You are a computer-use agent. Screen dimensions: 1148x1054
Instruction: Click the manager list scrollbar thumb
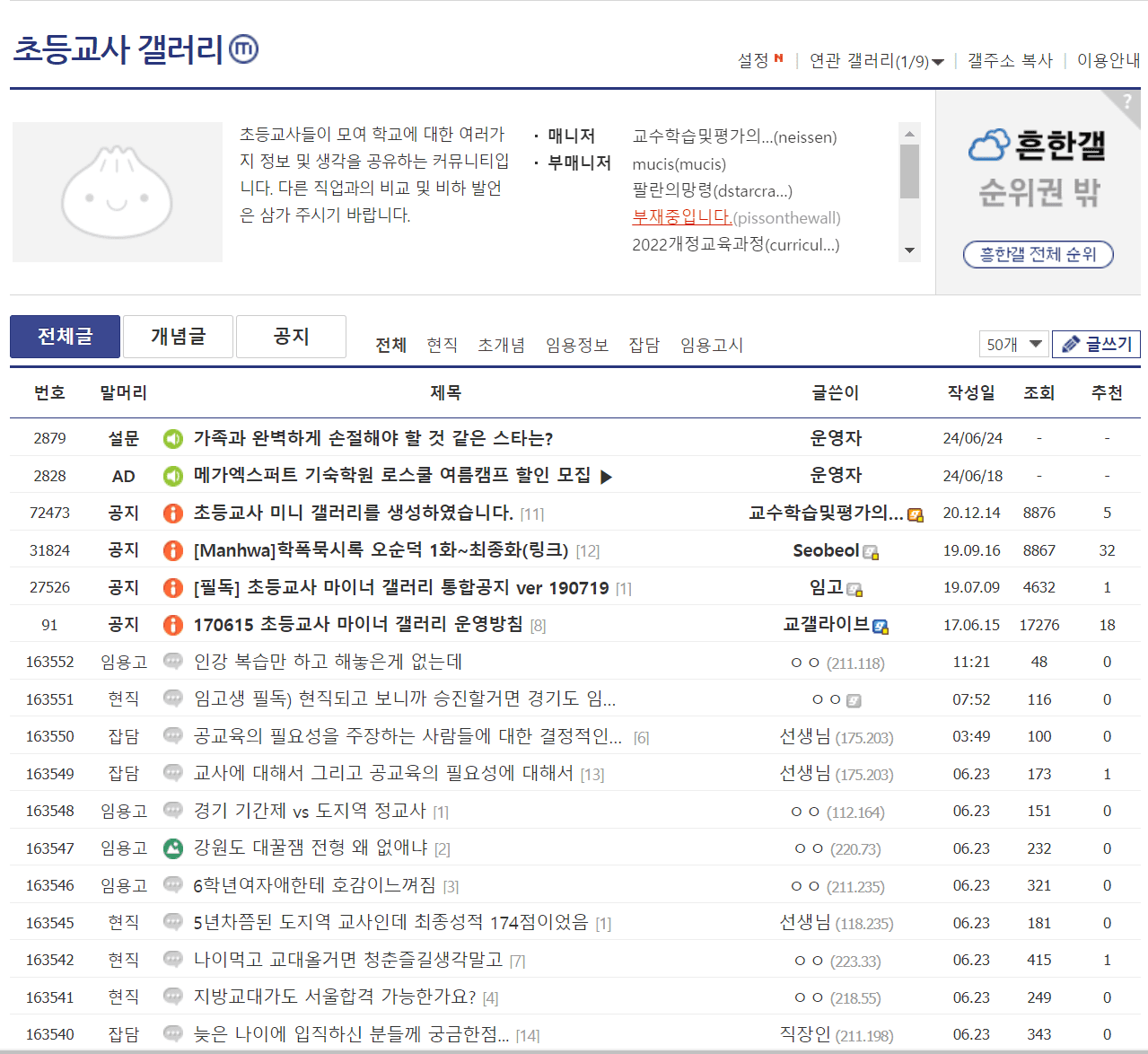[909, 171]
